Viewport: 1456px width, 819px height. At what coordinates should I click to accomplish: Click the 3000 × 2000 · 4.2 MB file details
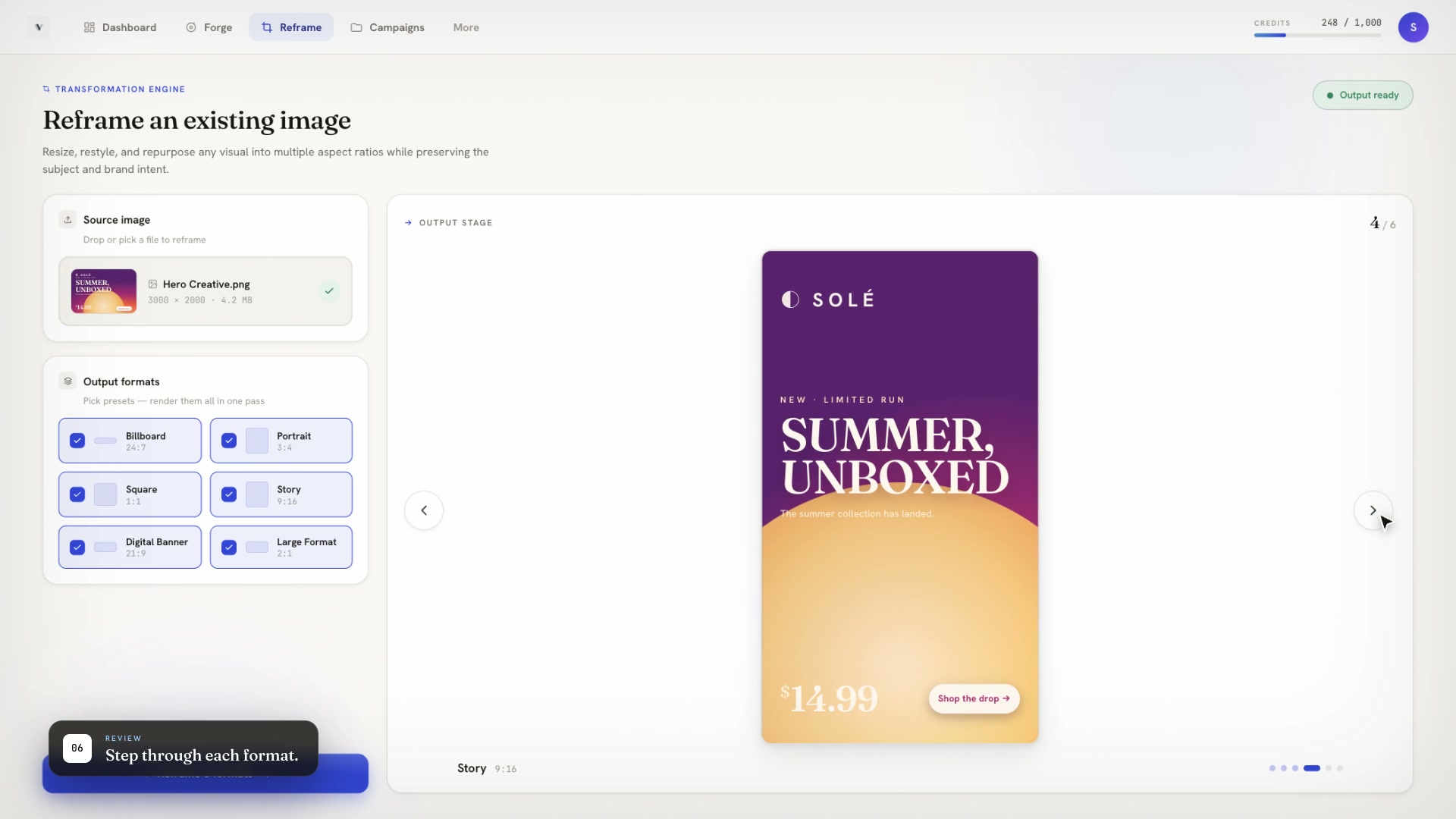point(200,300)
